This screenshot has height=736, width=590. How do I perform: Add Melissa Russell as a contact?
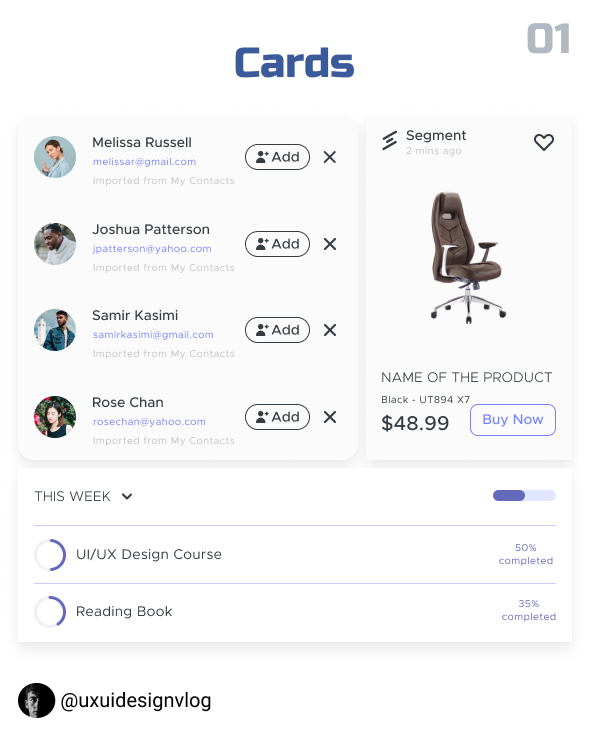coord(277,157)
